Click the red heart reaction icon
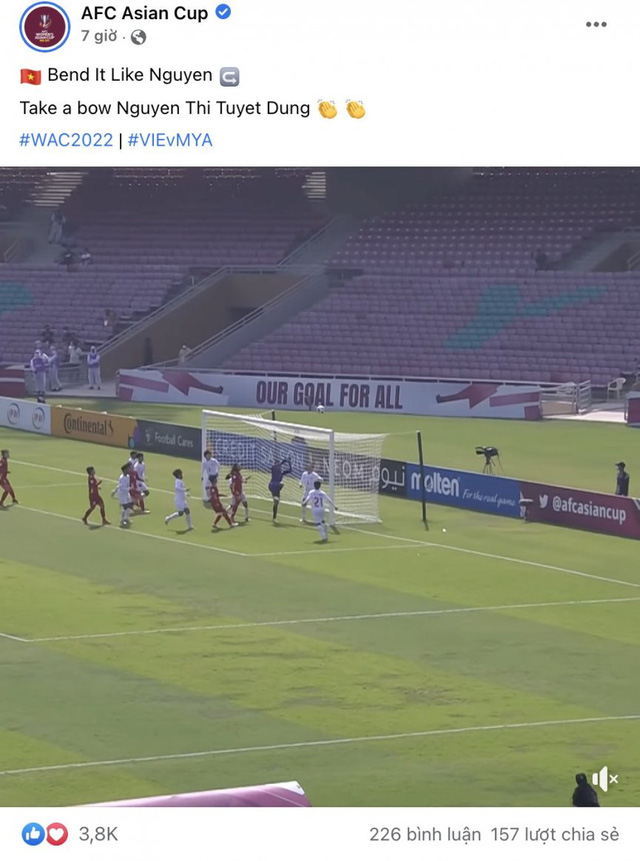Viewport: 640px width, 861px height. (57, 835)
